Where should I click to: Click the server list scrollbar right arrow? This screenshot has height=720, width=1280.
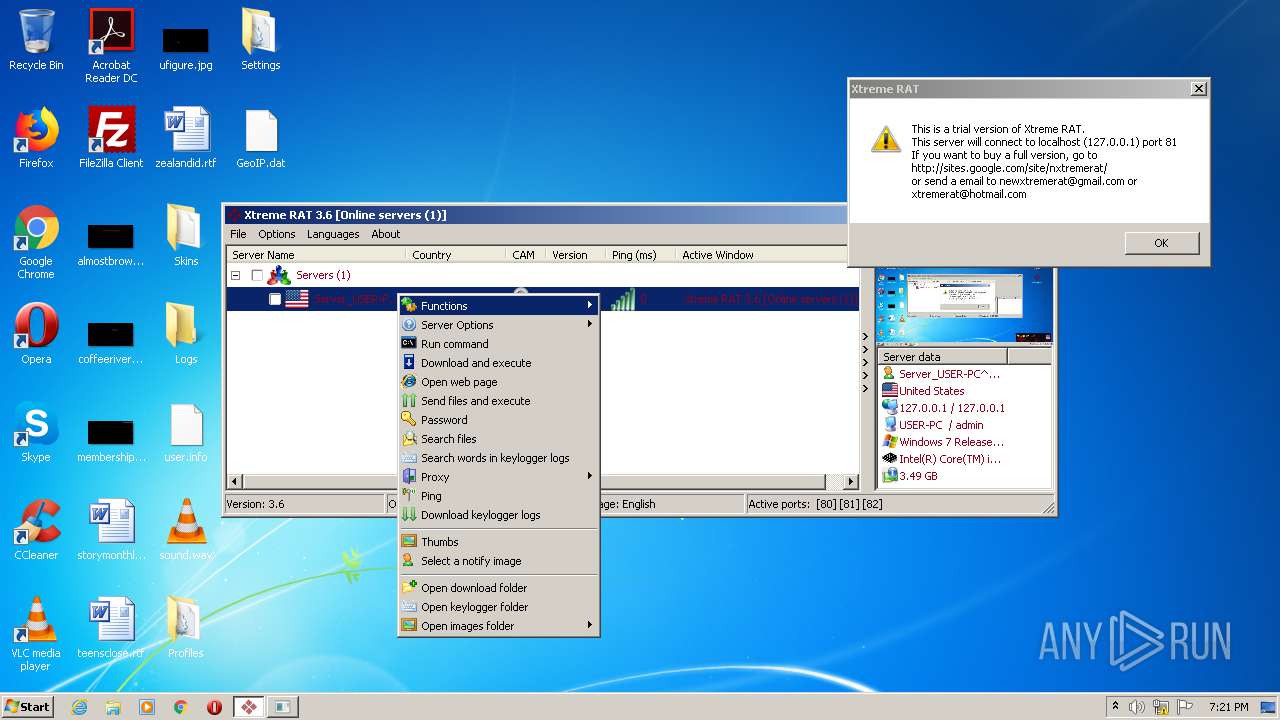(x=851, y=482)
